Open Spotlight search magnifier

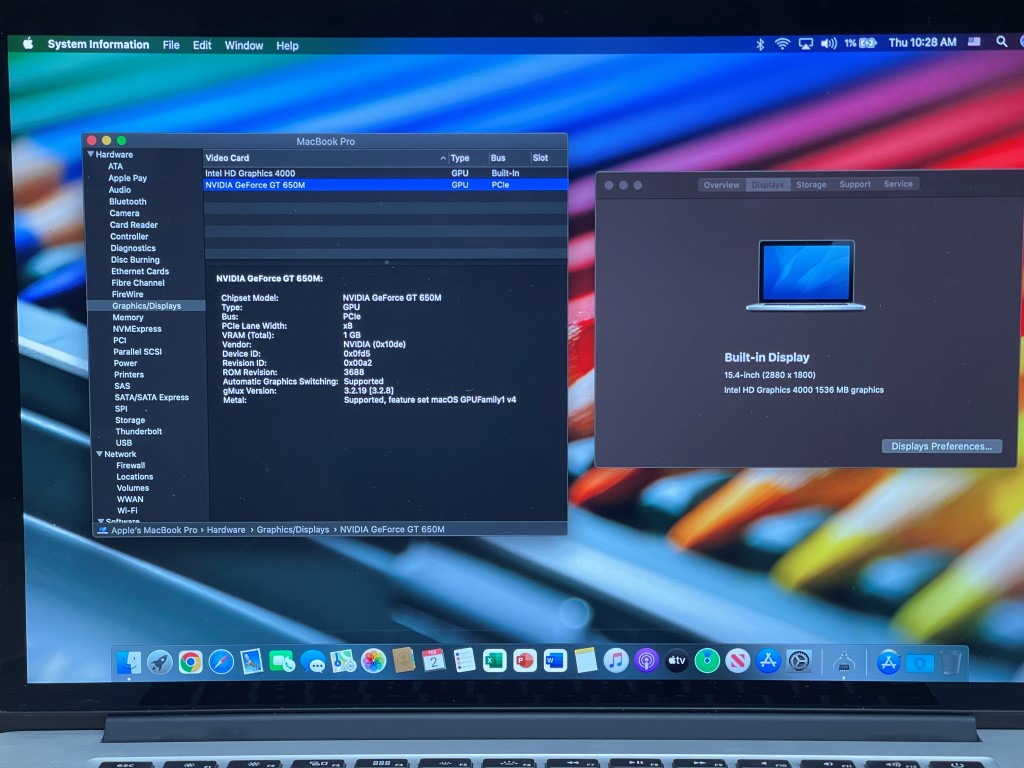[x=1001, y=42]
